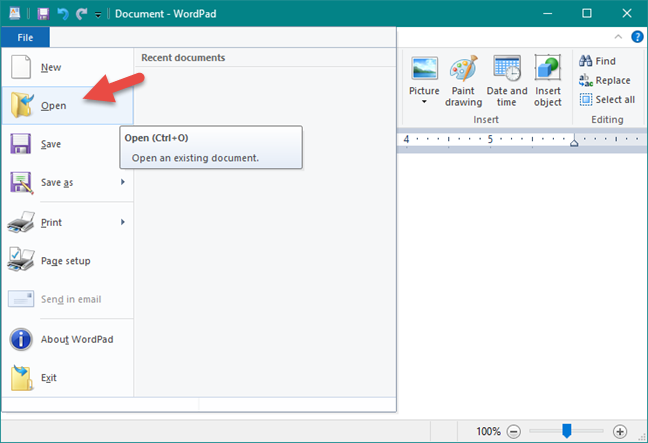This screenshot has width=648, height=443.
Task: Click the zoom slider thumb
Action: click(x=567, y=431)
